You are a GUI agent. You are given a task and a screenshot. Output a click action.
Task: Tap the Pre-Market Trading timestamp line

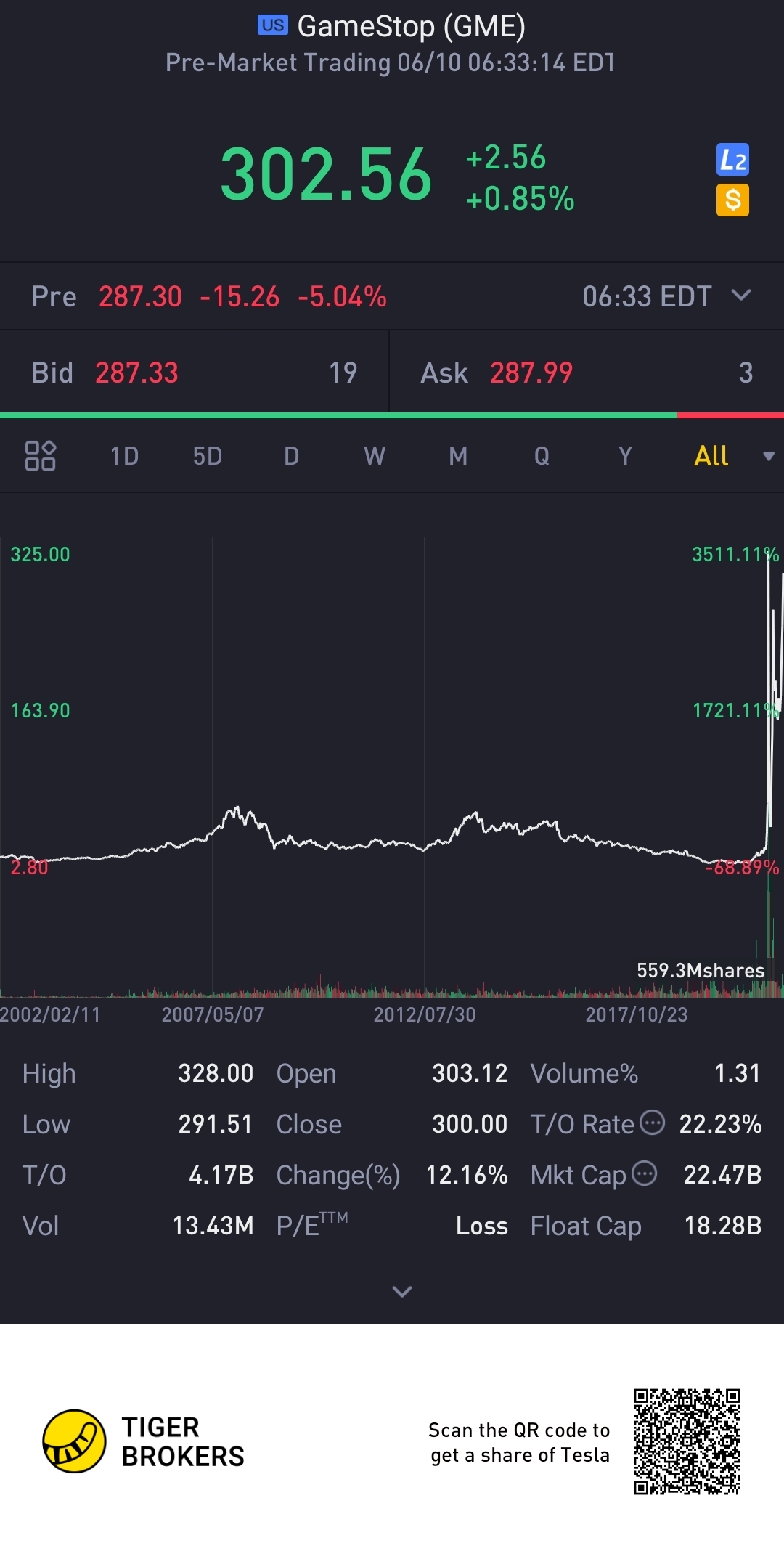coord(391,62)
